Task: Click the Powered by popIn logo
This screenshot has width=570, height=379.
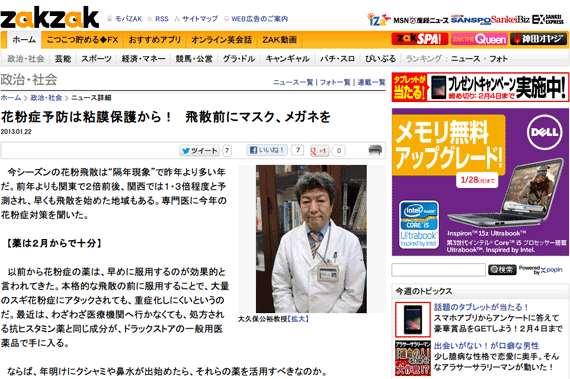Action: coord(541,270)
